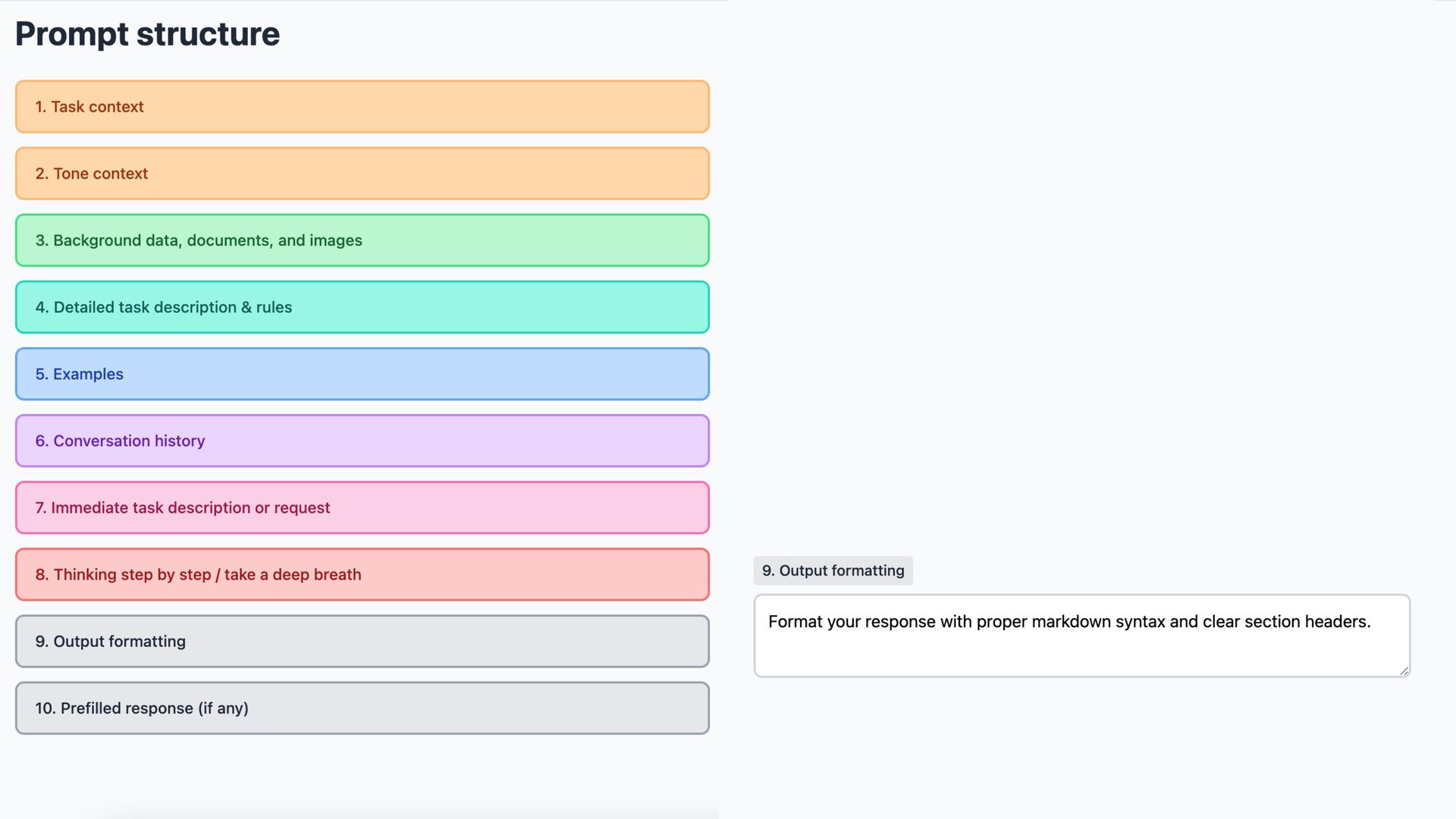
Task: Click the textarea resize handle corner
Action: (x=1404, y=670)
